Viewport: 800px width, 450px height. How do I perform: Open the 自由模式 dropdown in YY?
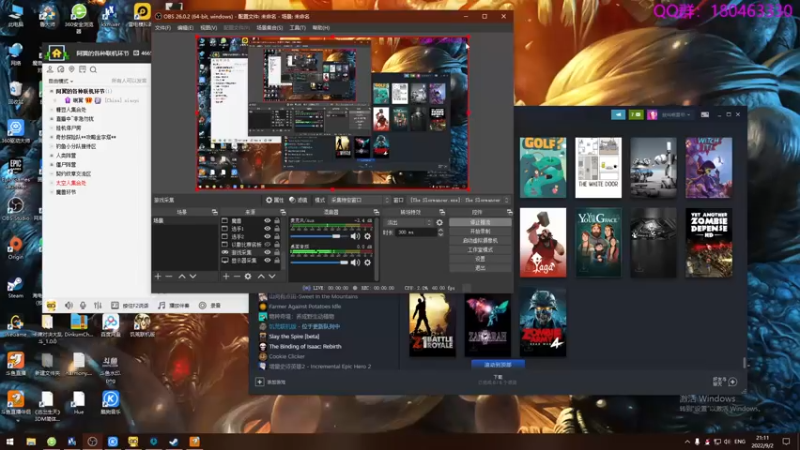[61, 81]
